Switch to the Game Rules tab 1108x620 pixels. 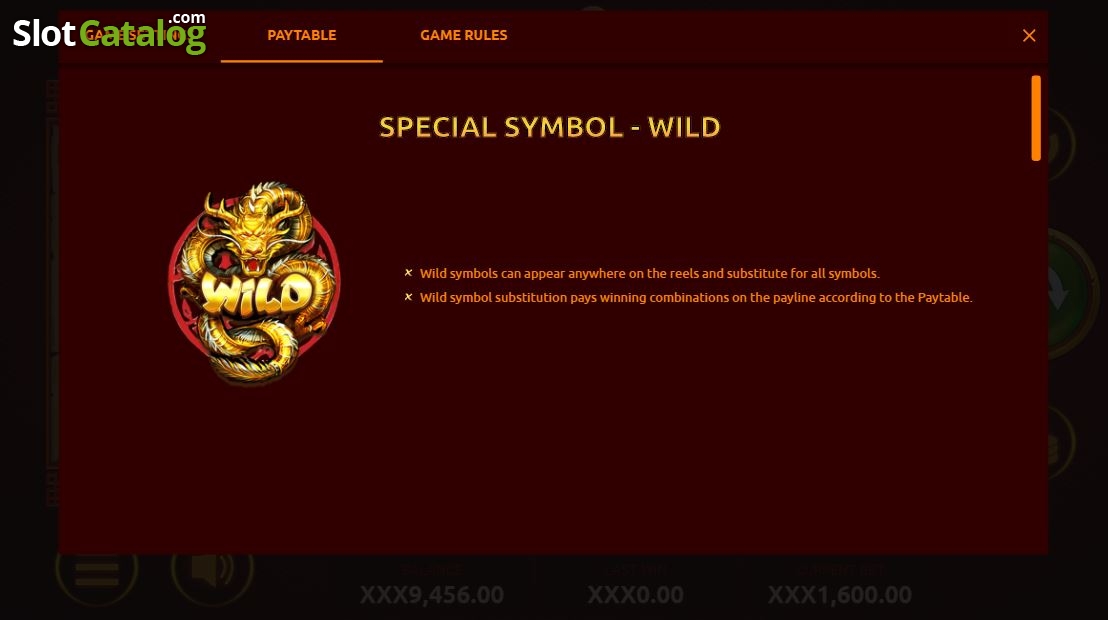point(464,35)
